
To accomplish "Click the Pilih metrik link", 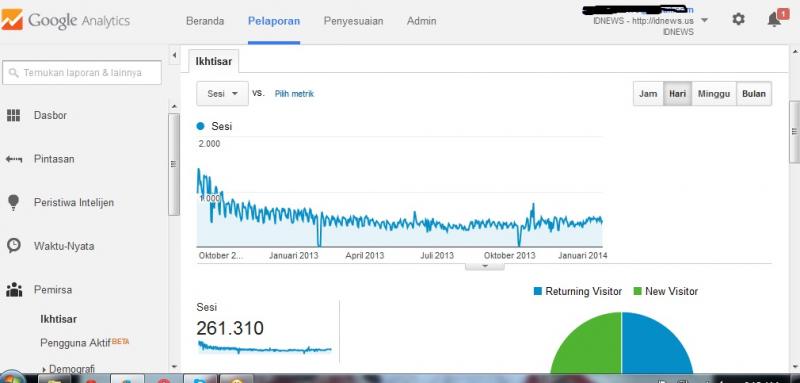I will pyautogui.click(x=294, y=94).
